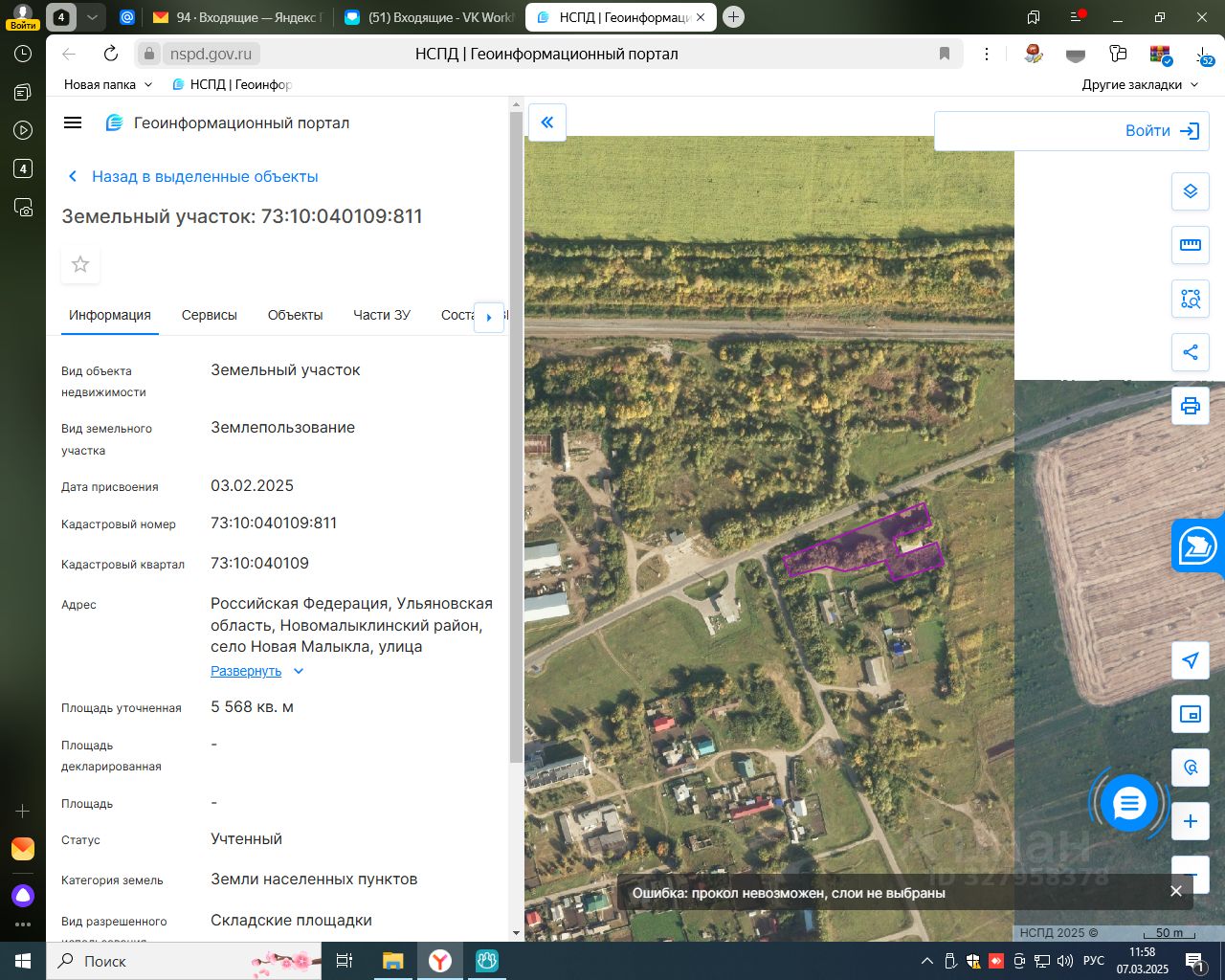Screen dimensions: 1225x980
Task: Zoom in on the map
Action: pos(1190,821)
